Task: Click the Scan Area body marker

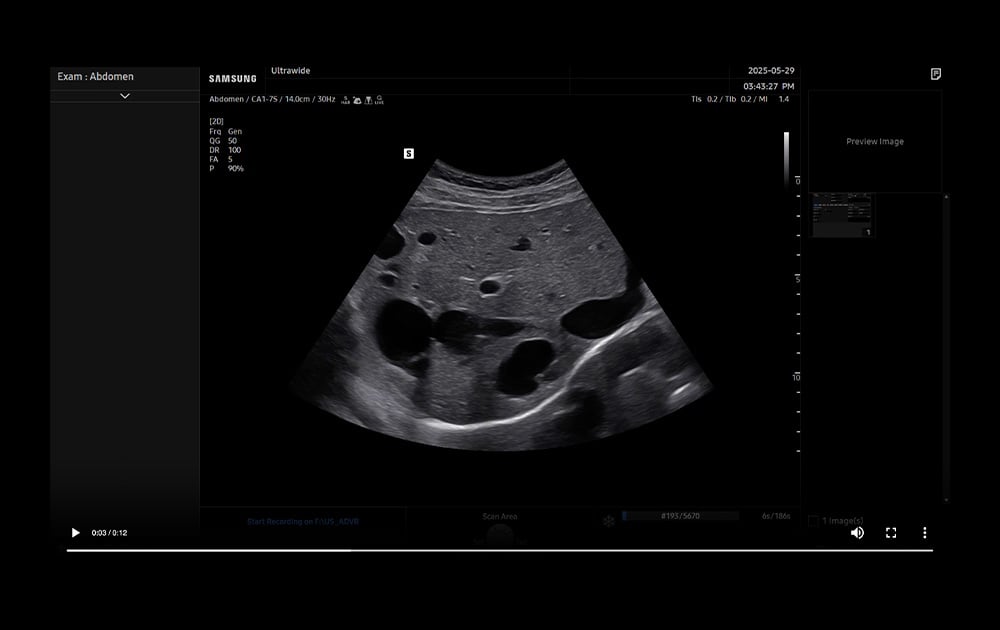Action: point(500,530)
